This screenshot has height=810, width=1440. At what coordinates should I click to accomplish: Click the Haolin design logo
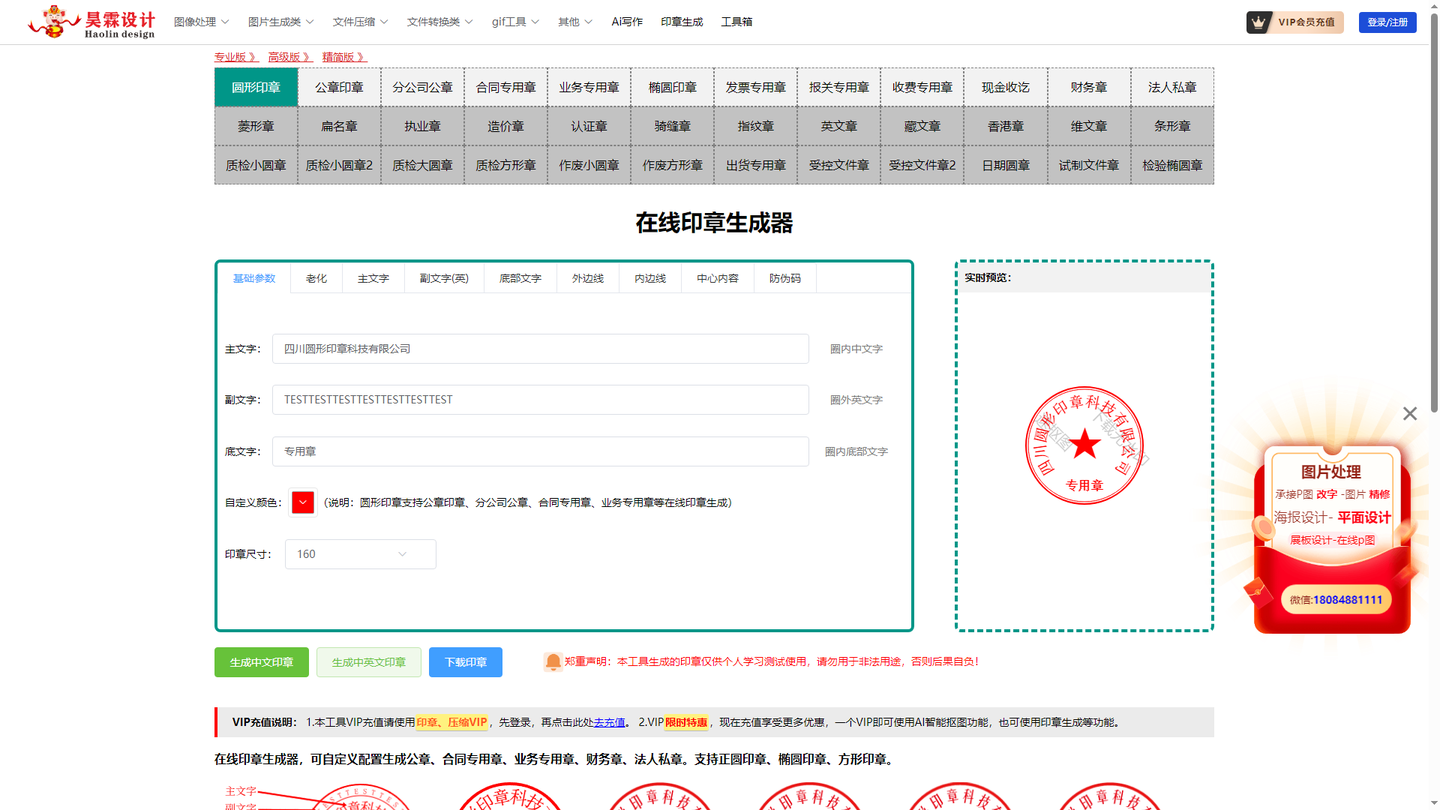click(92, 22)
